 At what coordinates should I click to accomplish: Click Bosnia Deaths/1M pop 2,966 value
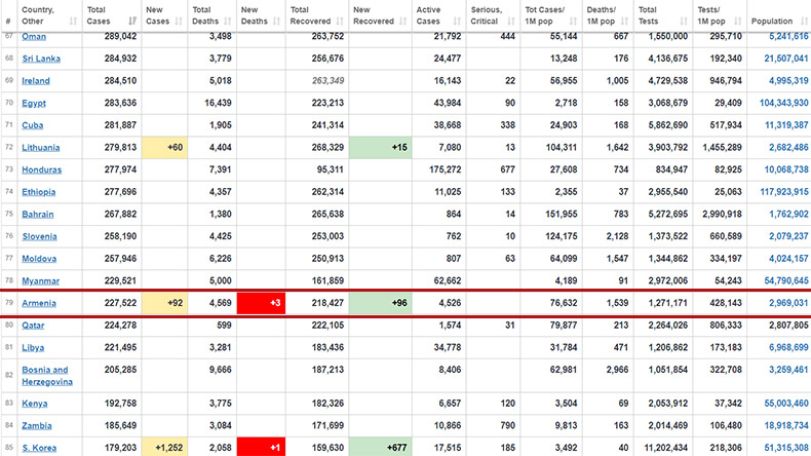(x=618, y=370)
